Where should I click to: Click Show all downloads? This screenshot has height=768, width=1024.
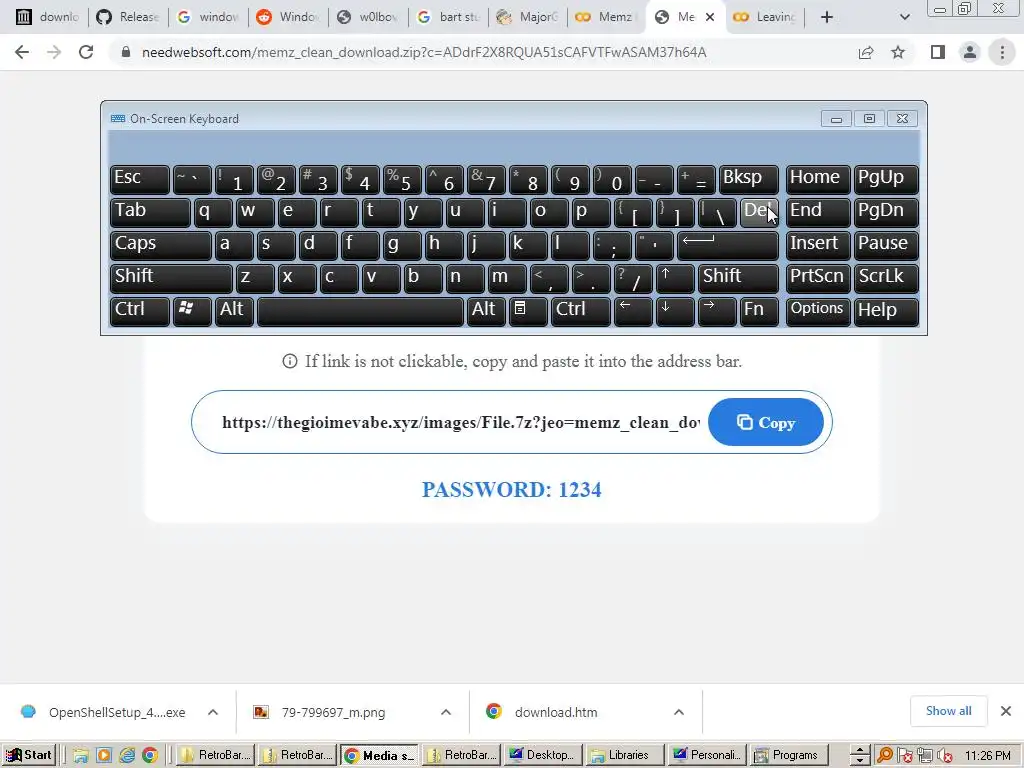[x=948, y=711]
